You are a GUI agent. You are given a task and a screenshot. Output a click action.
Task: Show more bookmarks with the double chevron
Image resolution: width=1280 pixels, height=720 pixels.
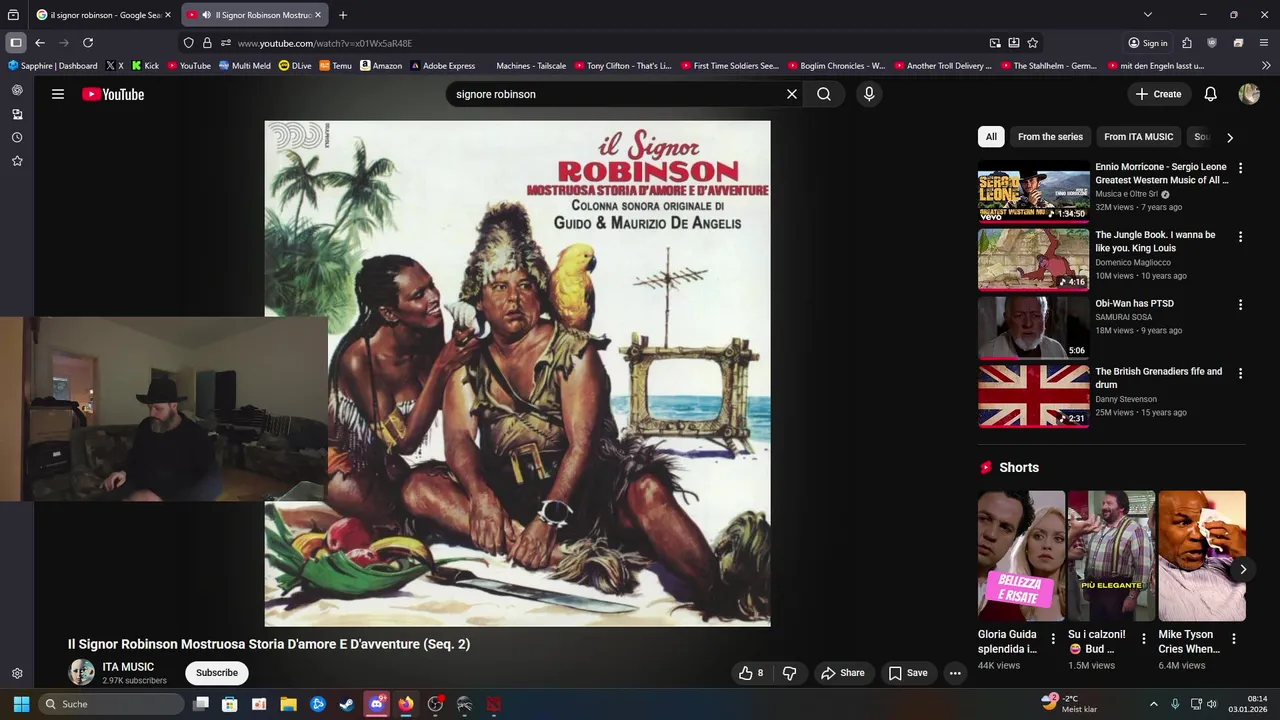1266,65
